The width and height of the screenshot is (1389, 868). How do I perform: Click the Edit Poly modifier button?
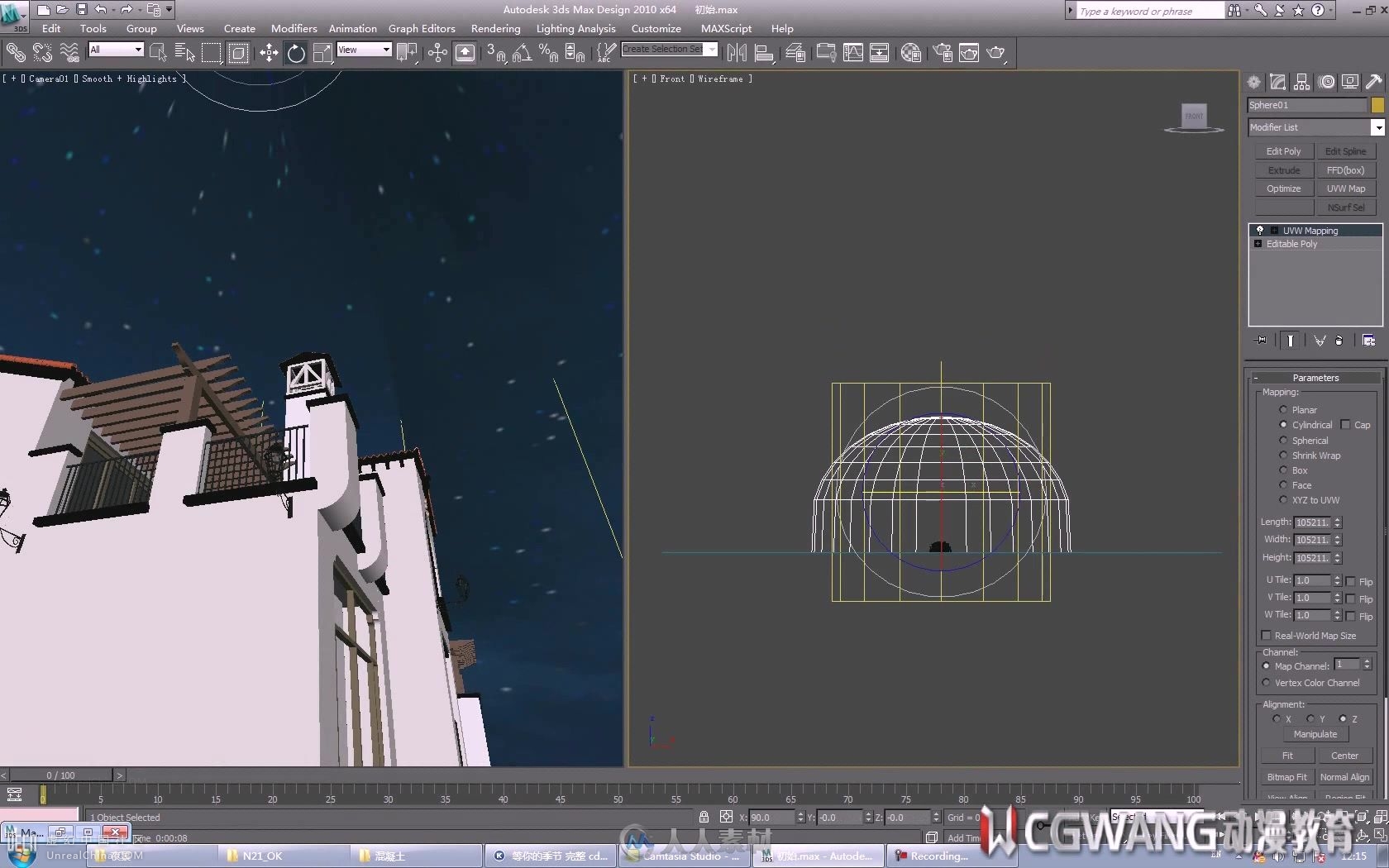pyautogui.click(x=1283, y=151)
